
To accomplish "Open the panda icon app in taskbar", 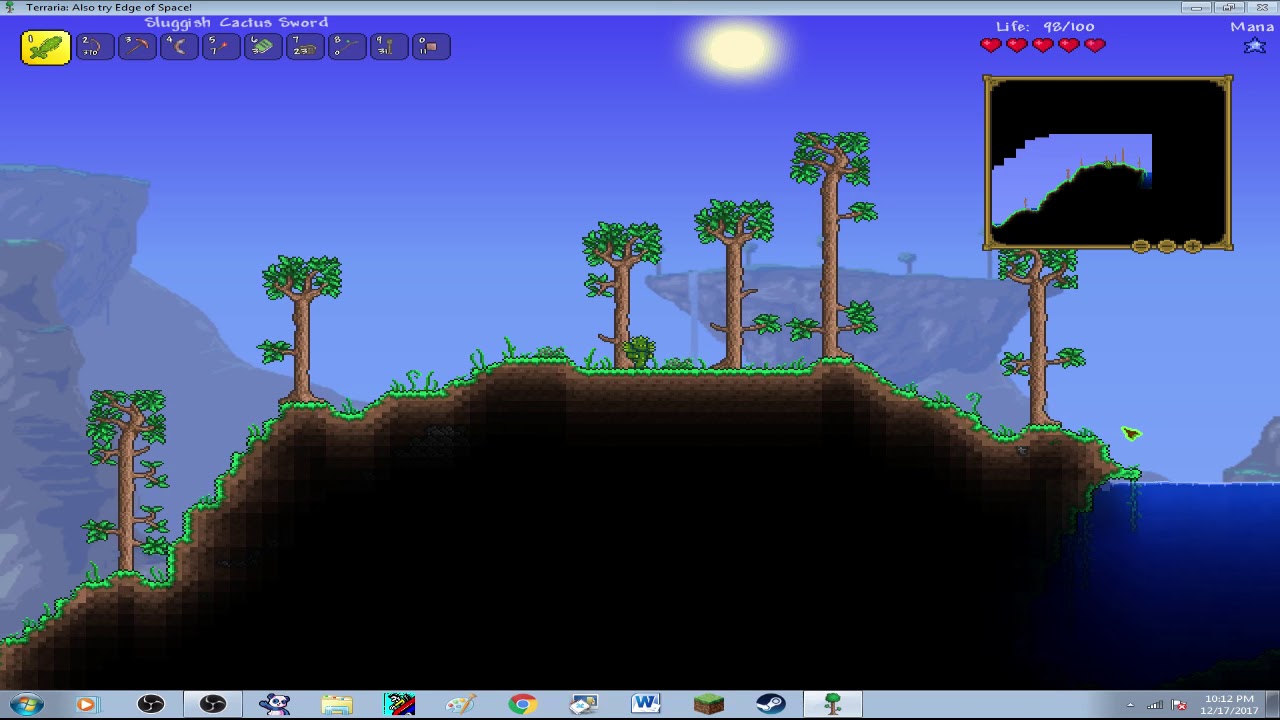I will point(274,704).
